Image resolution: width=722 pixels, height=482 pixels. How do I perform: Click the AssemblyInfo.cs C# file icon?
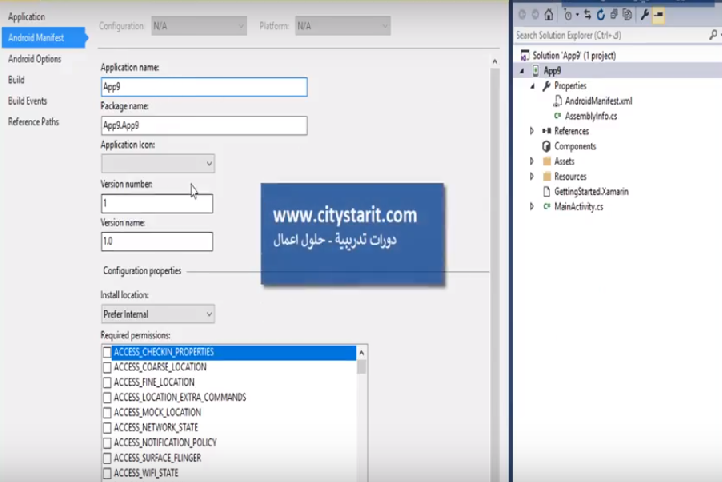click(558, 116)
